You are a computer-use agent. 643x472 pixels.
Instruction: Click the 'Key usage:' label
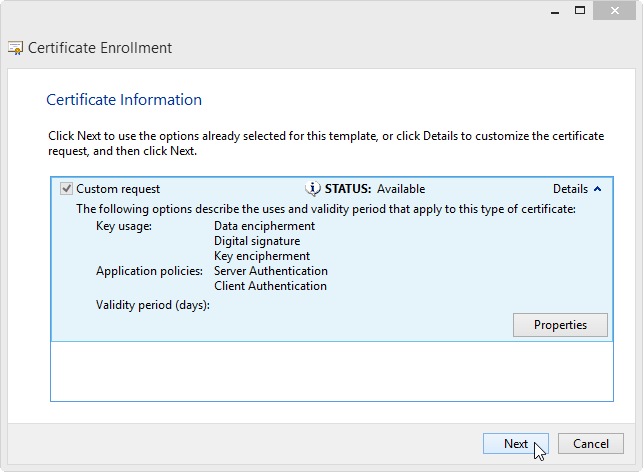tap(124, 226)
